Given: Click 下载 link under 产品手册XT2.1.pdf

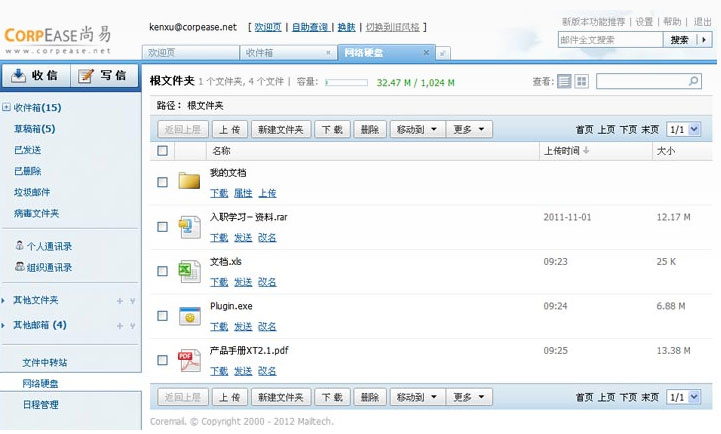Looking at the screenshot, I should click(x=219, y=371).
